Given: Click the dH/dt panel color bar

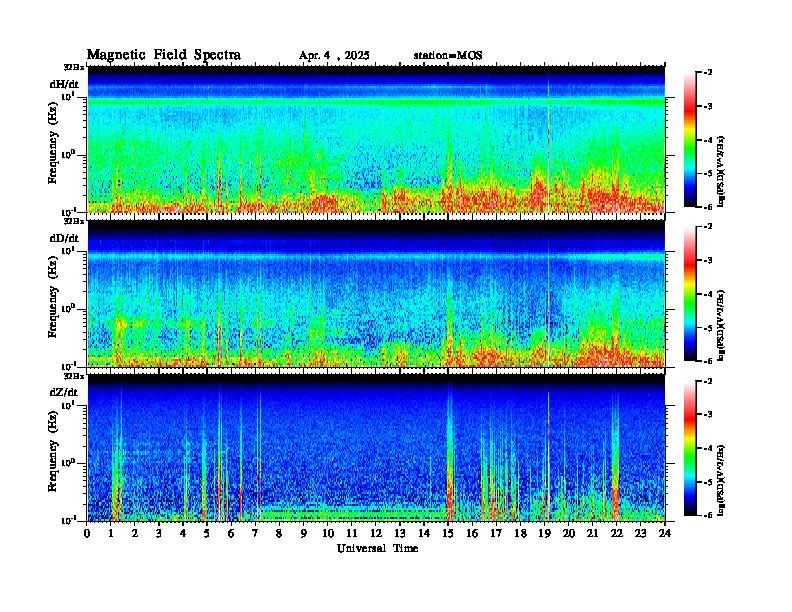Looking at the screenshot, I should coord(690,139).
